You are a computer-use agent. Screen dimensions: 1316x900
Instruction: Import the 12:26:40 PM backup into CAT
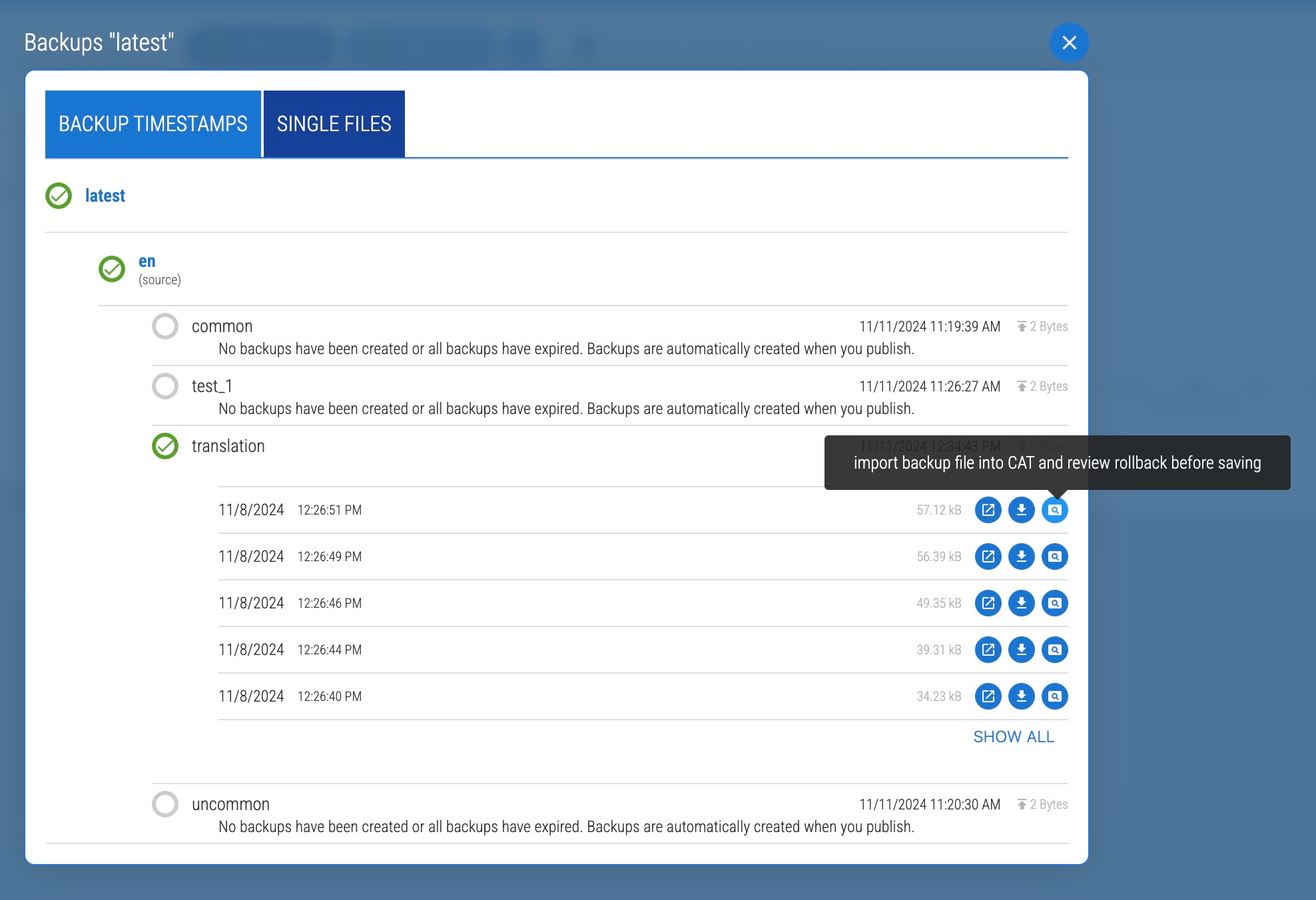click(1054, 696)
